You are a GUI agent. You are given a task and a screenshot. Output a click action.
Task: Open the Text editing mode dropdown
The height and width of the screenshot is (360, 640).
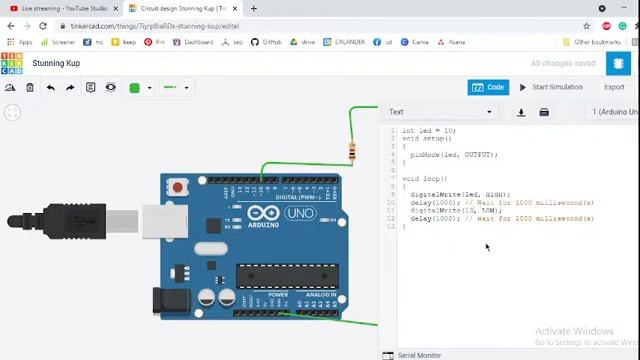(440, 112)
